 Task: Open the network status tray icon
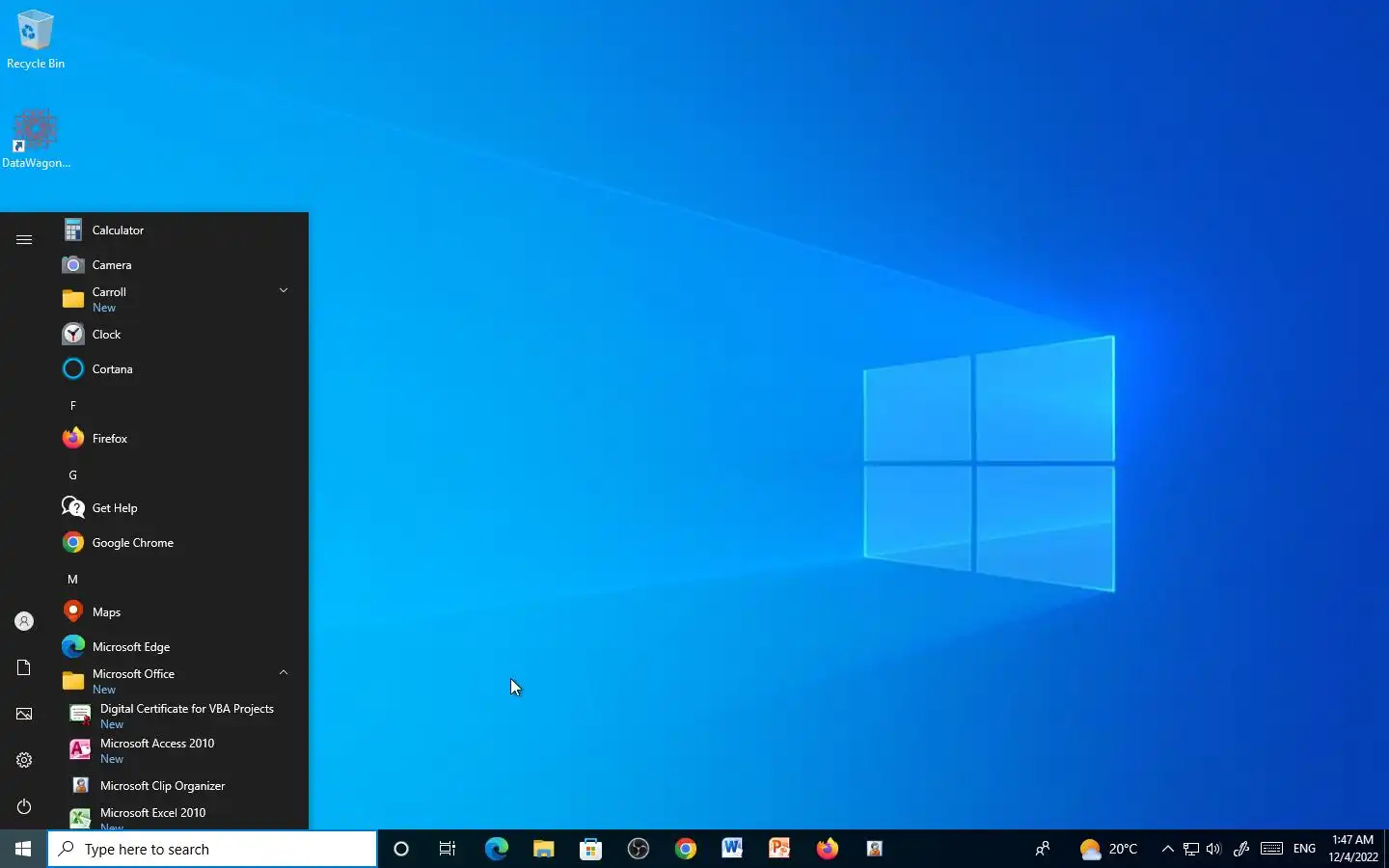(x=1191, y=849)
